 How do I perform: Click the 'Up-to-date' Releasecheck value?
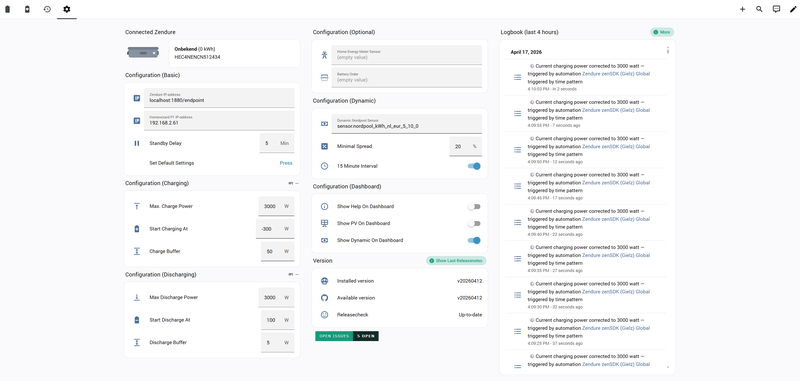pyautogui.click(x=470, y=315)
